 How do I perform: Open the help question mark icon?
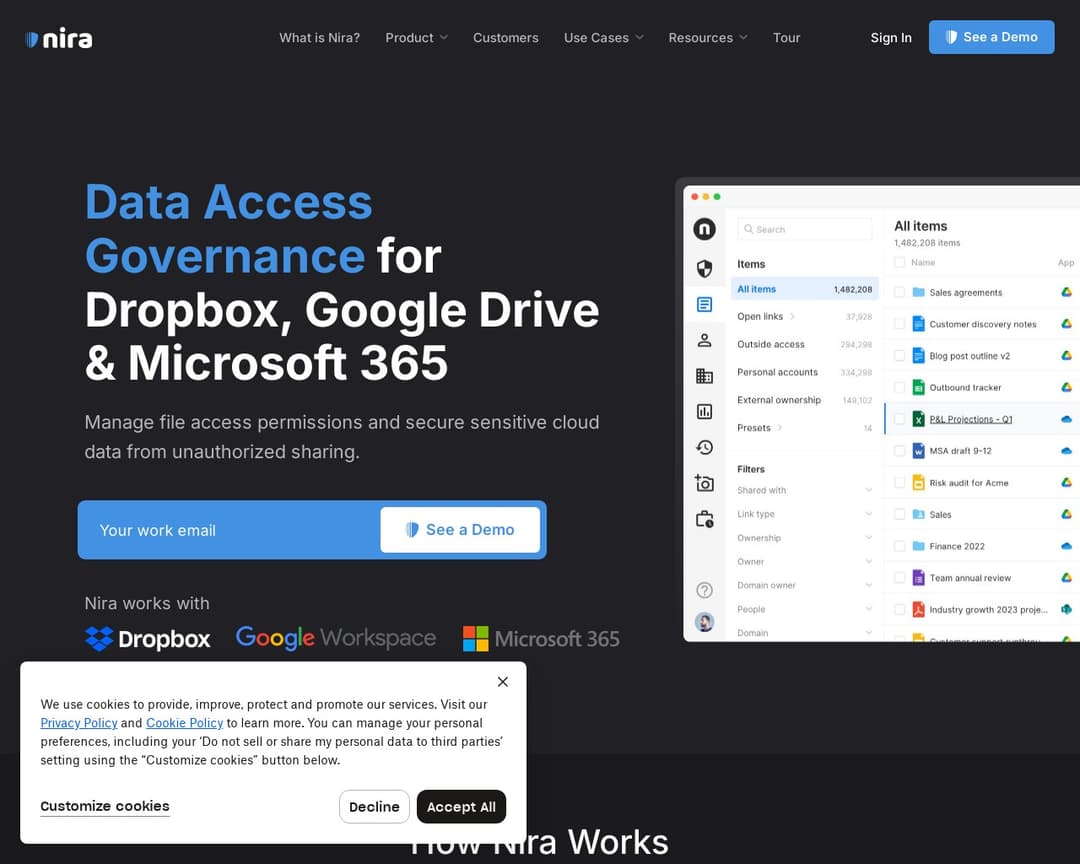(704, 590)
